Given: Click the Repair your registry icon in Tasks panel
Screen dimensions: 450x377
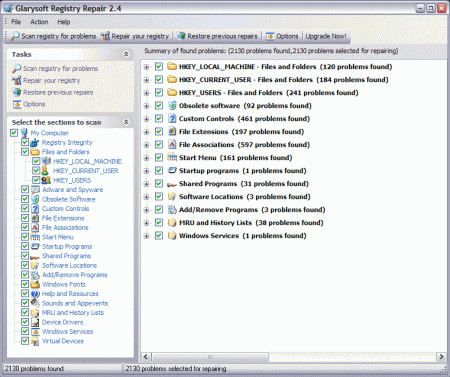Looking at the screenshot, I should tap(17, 80).
